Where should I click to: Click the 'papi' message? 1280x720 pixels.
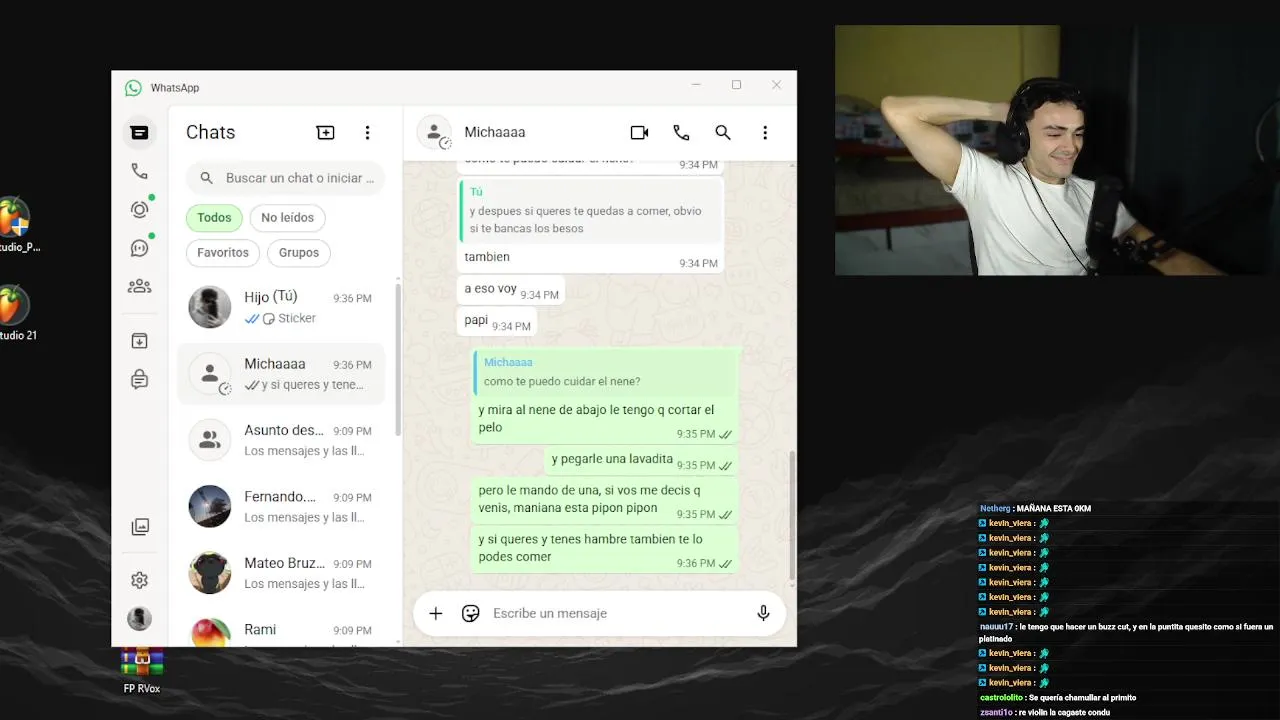[496, 321]
